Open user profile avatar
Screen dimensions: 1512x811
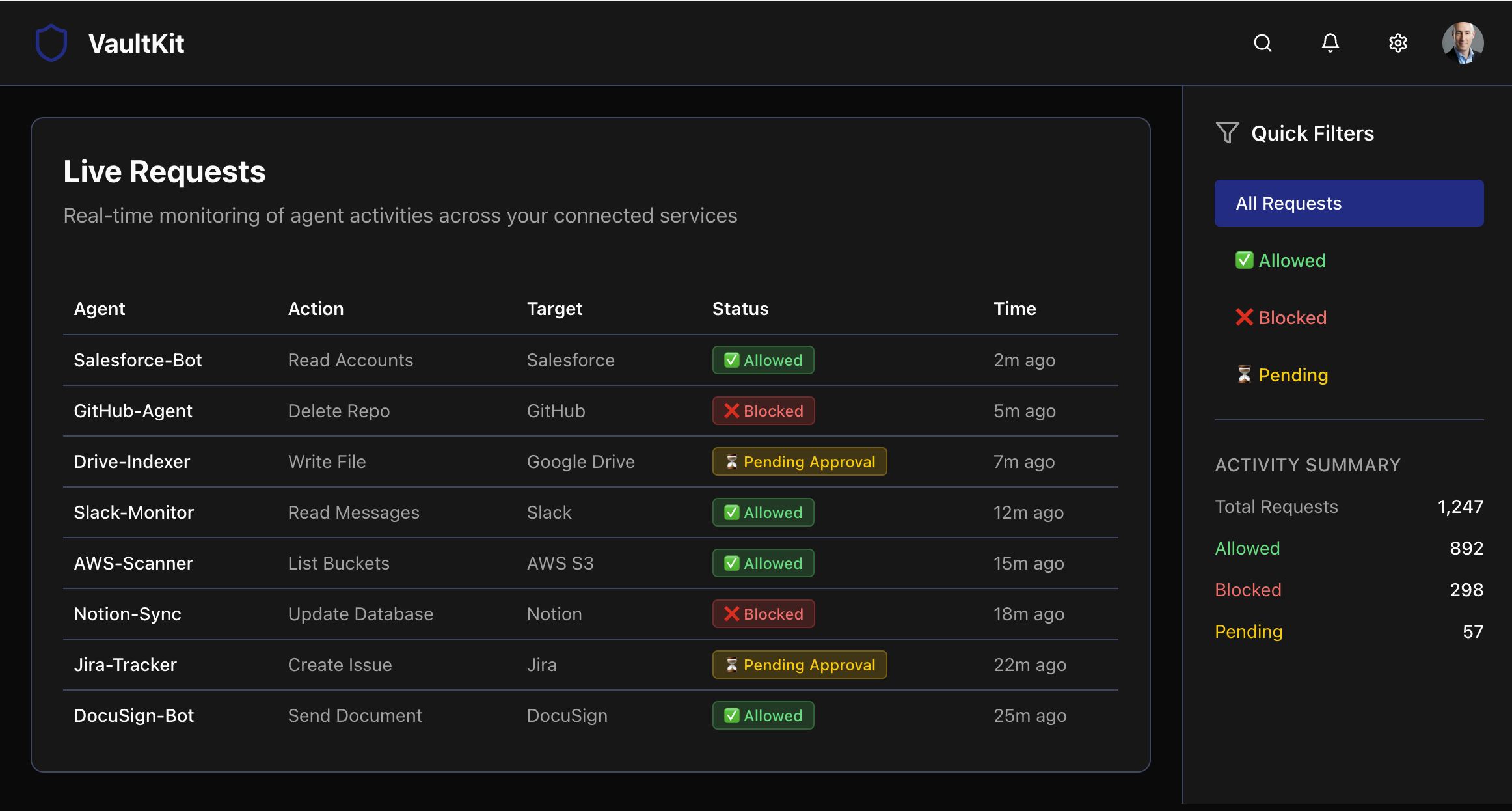pos(1463,43)
